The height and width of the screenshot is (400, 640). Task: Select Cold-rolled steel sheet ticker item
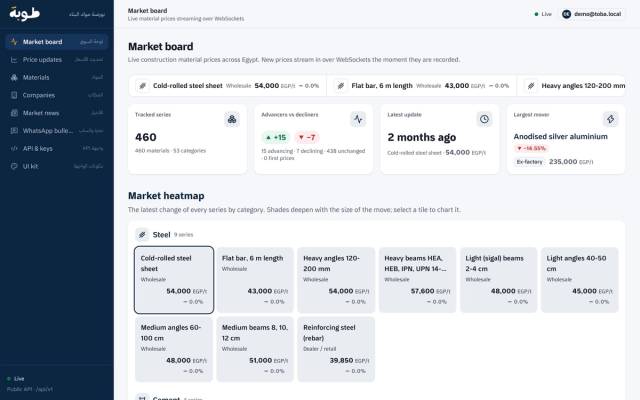point(228,86)
